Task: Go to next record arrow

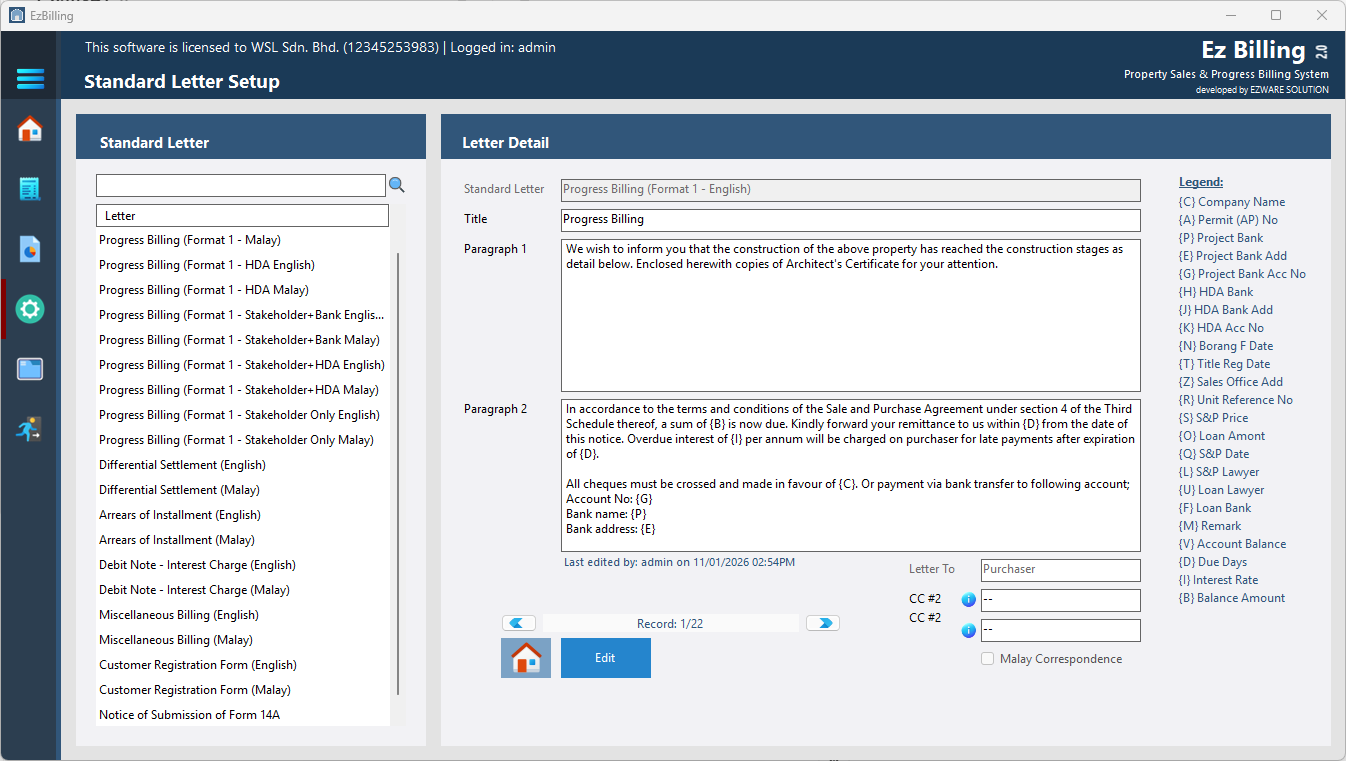Action: [x=823, y=623]
